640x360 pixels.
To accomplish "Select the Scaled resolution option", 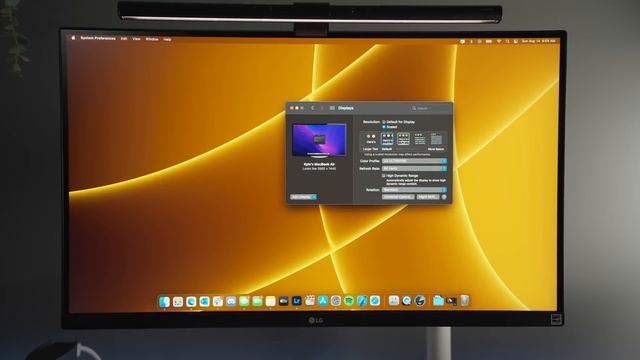I will coord(384,127).
